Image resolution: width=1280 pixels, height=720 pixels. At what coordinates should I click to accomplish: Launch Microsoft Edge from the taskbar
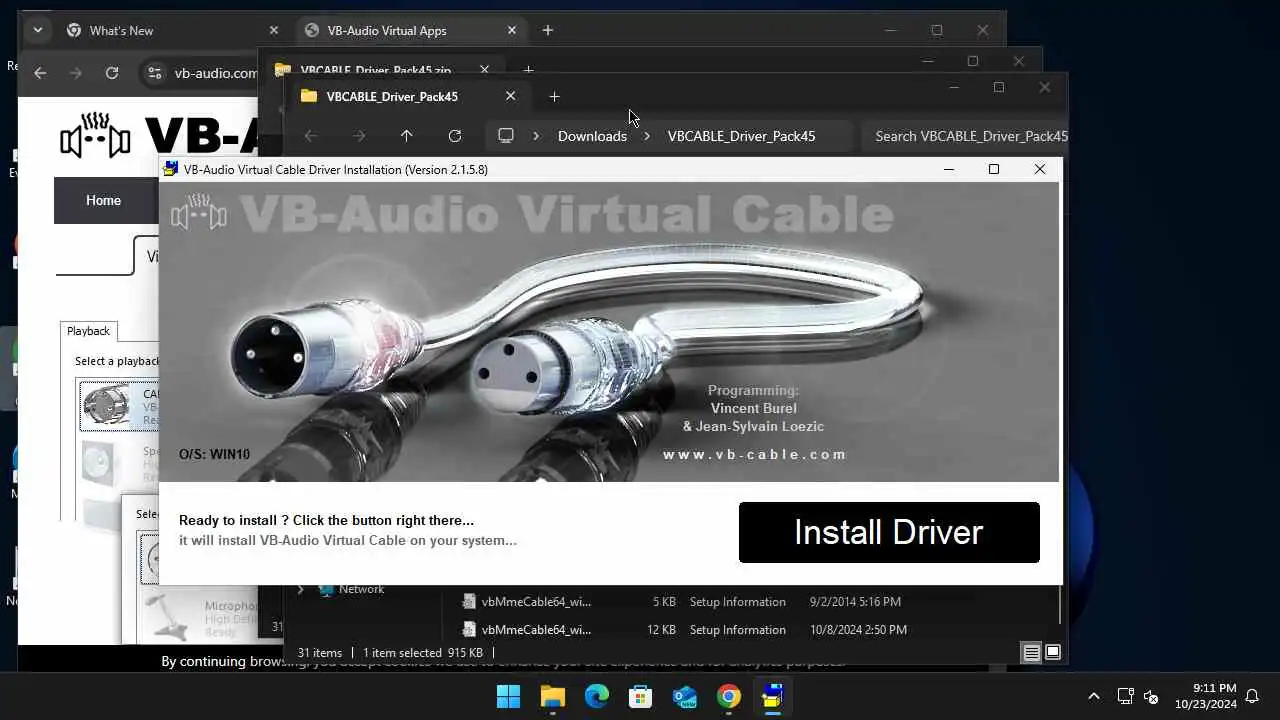[x=596, y=696]
